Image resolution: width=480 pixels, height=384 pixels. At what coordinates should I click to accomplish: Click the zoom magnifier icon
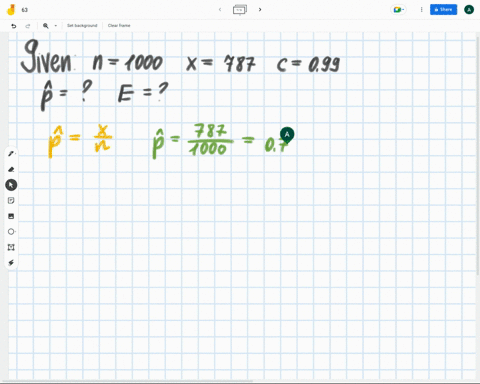click(46, 26)
